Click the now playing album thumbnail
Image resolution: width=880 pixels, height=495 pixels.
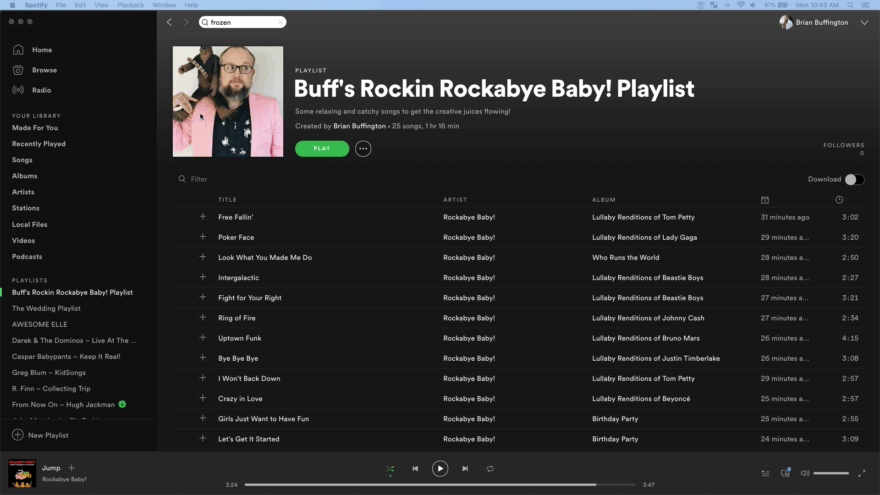point(22,473)
